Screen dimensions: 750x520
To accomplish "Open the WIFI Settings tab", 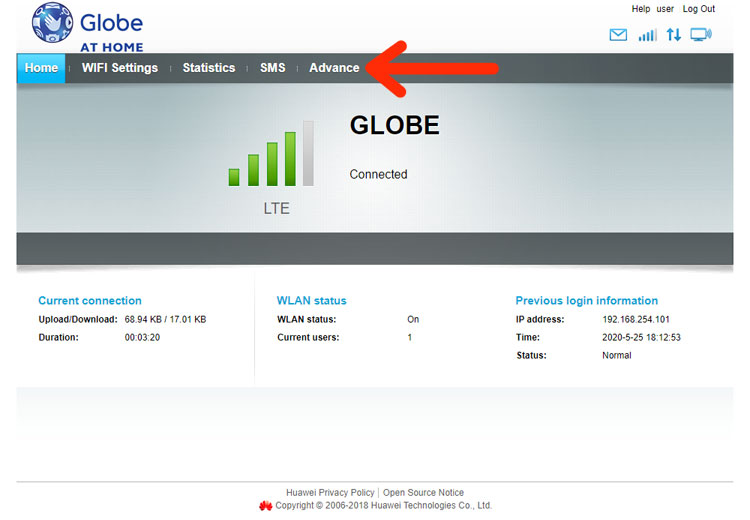I will coord(120,68).
